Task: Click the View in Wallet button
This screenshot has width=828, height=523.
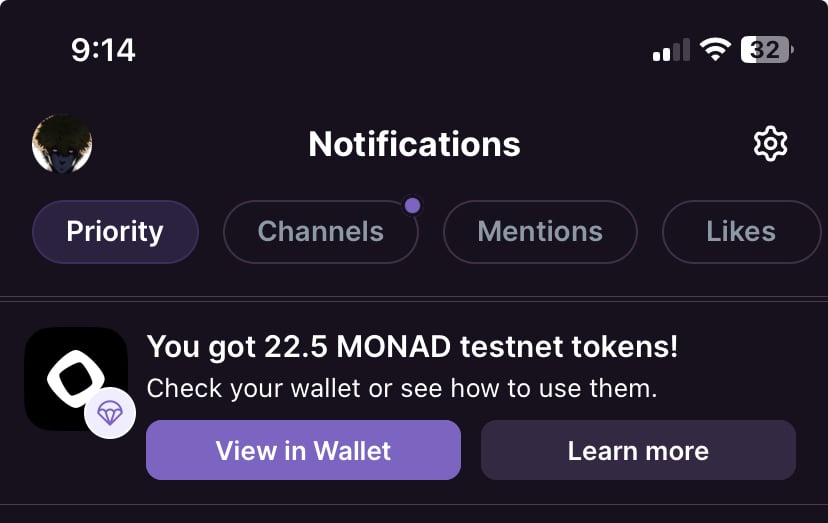Action: (303, 450)
